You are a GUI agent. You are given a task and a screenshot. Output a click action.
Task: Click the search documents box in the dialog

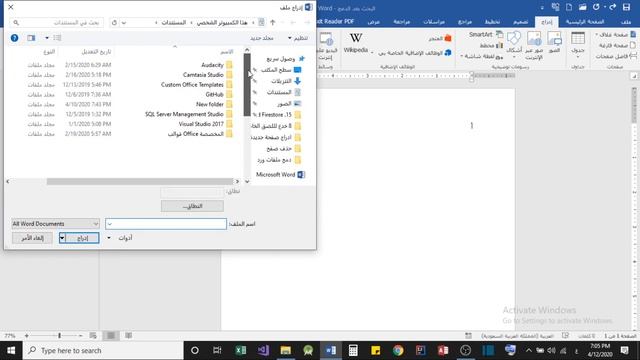56,22
